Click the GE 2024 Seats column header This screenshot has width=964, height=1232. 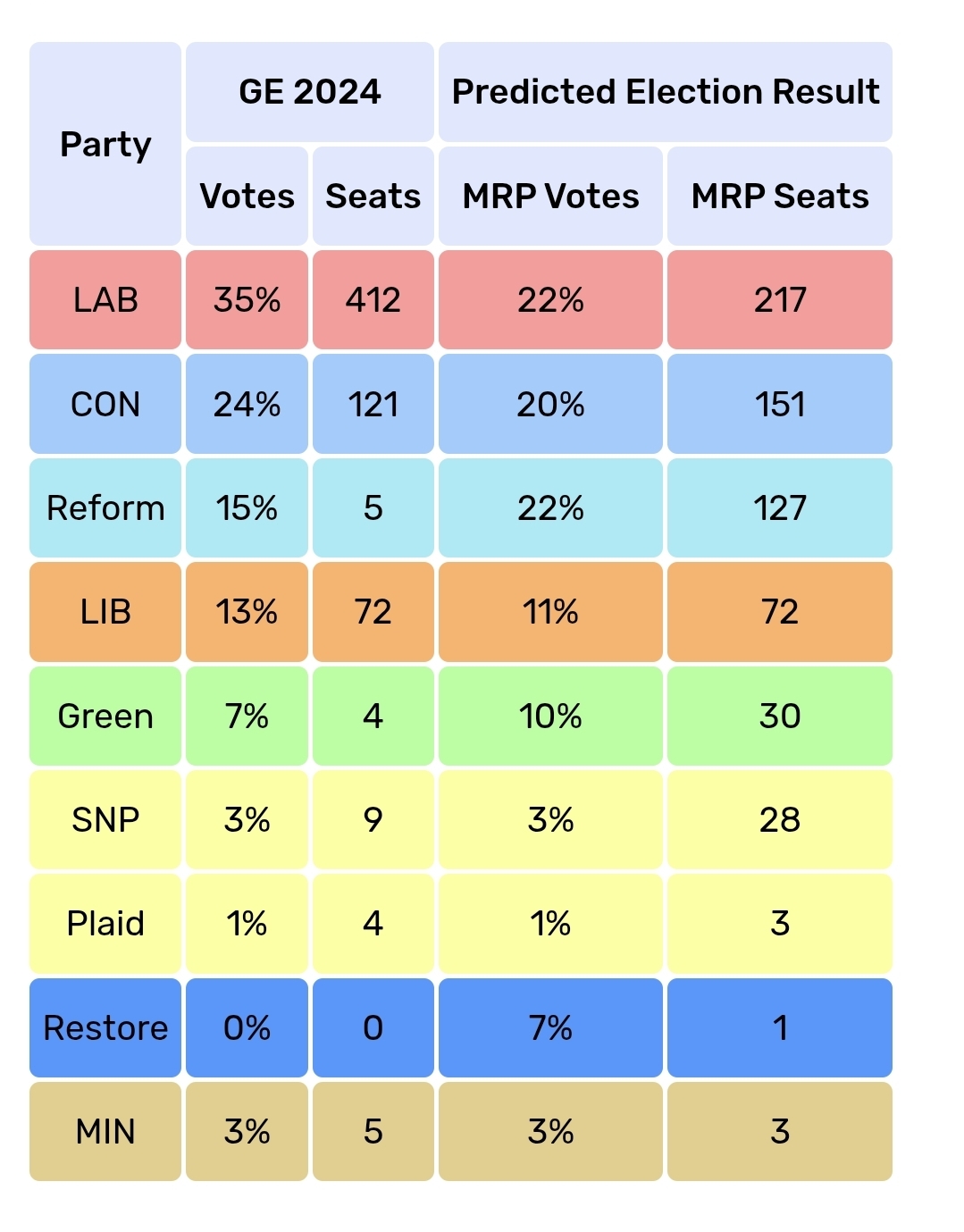coord(373,196)
